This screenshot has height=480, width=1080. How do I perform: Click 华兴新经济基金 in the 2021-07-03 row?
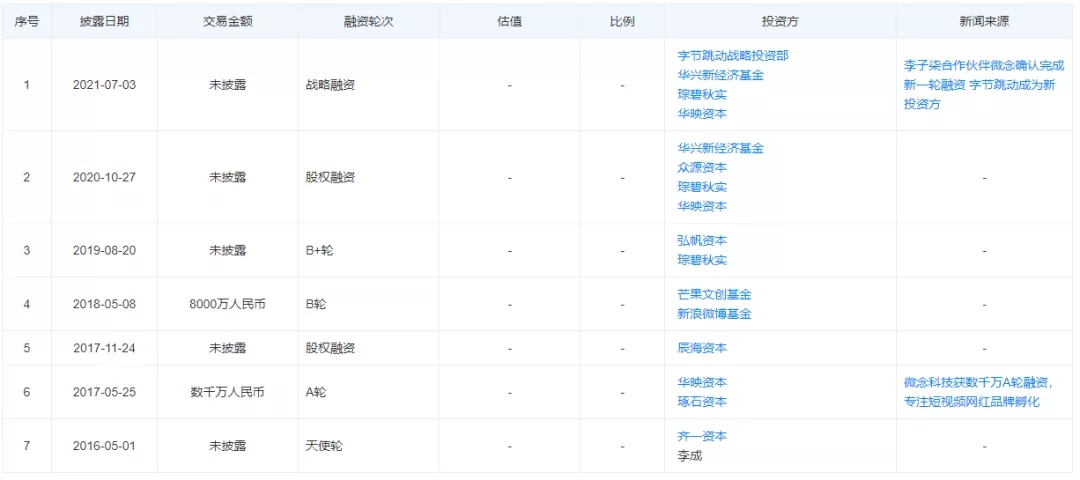[720, 75]
